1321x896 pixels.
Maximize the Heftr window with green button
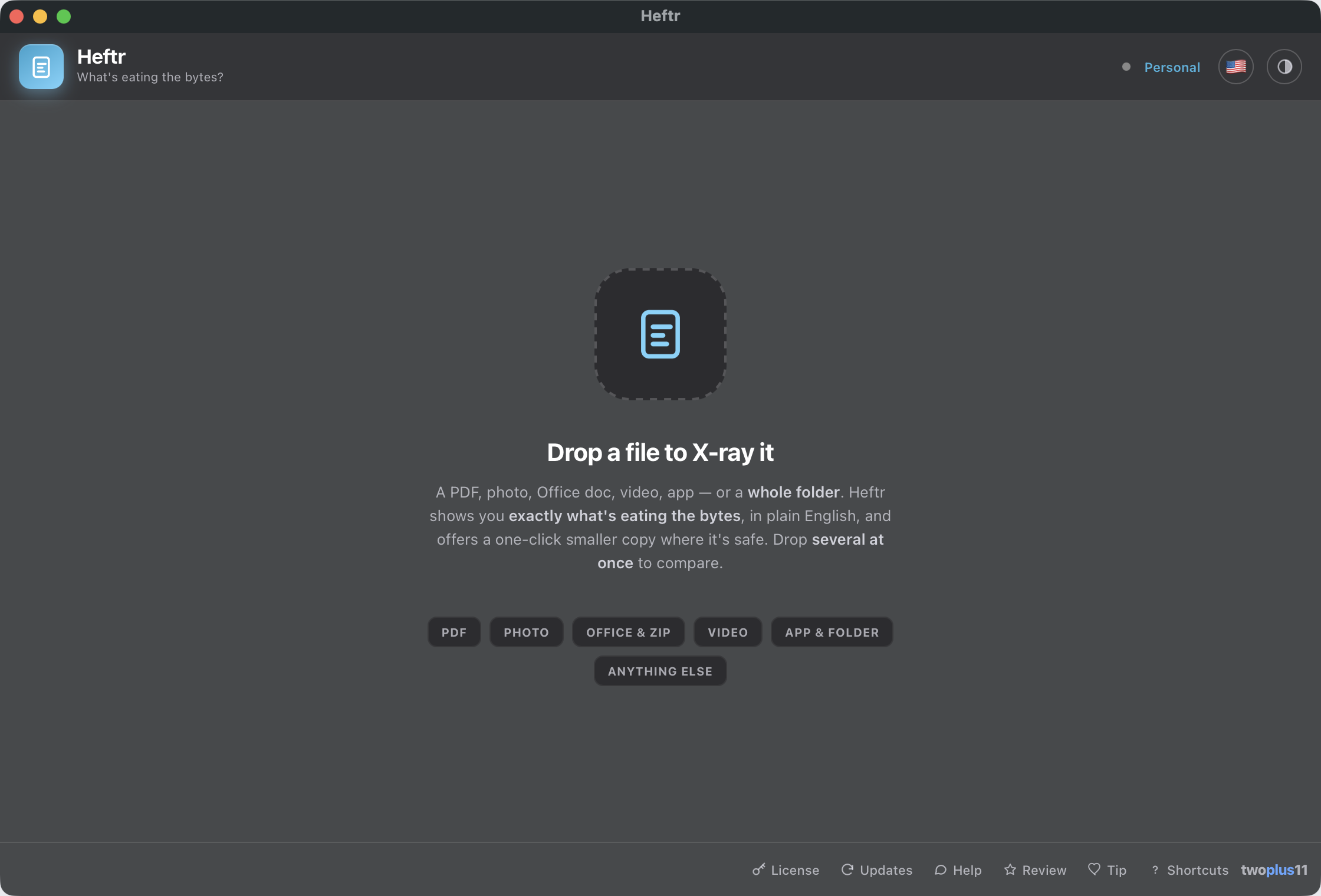64,17
